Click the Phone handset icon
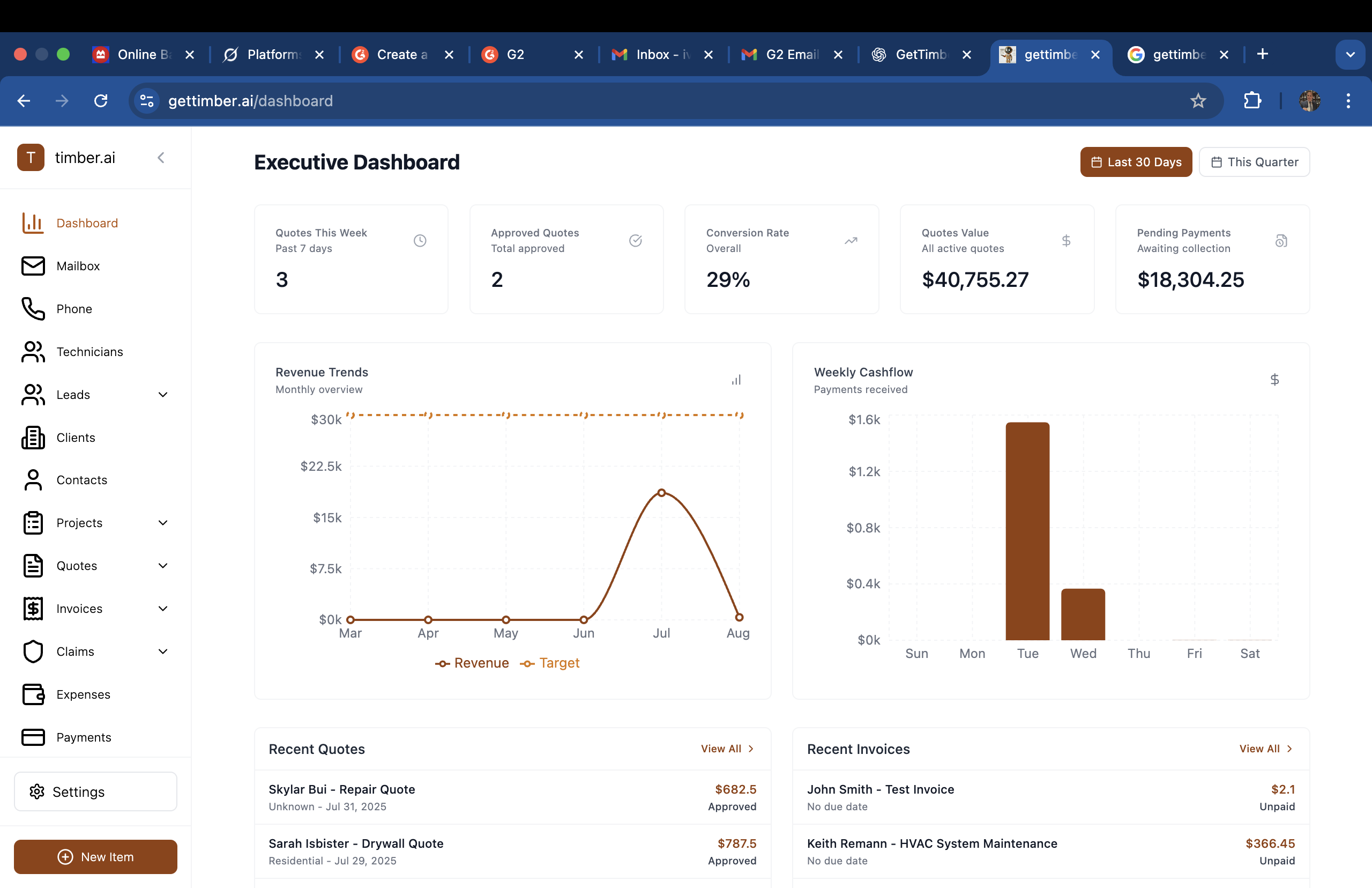The height and width of the screenshot is (888, 1372). point(33,309)
